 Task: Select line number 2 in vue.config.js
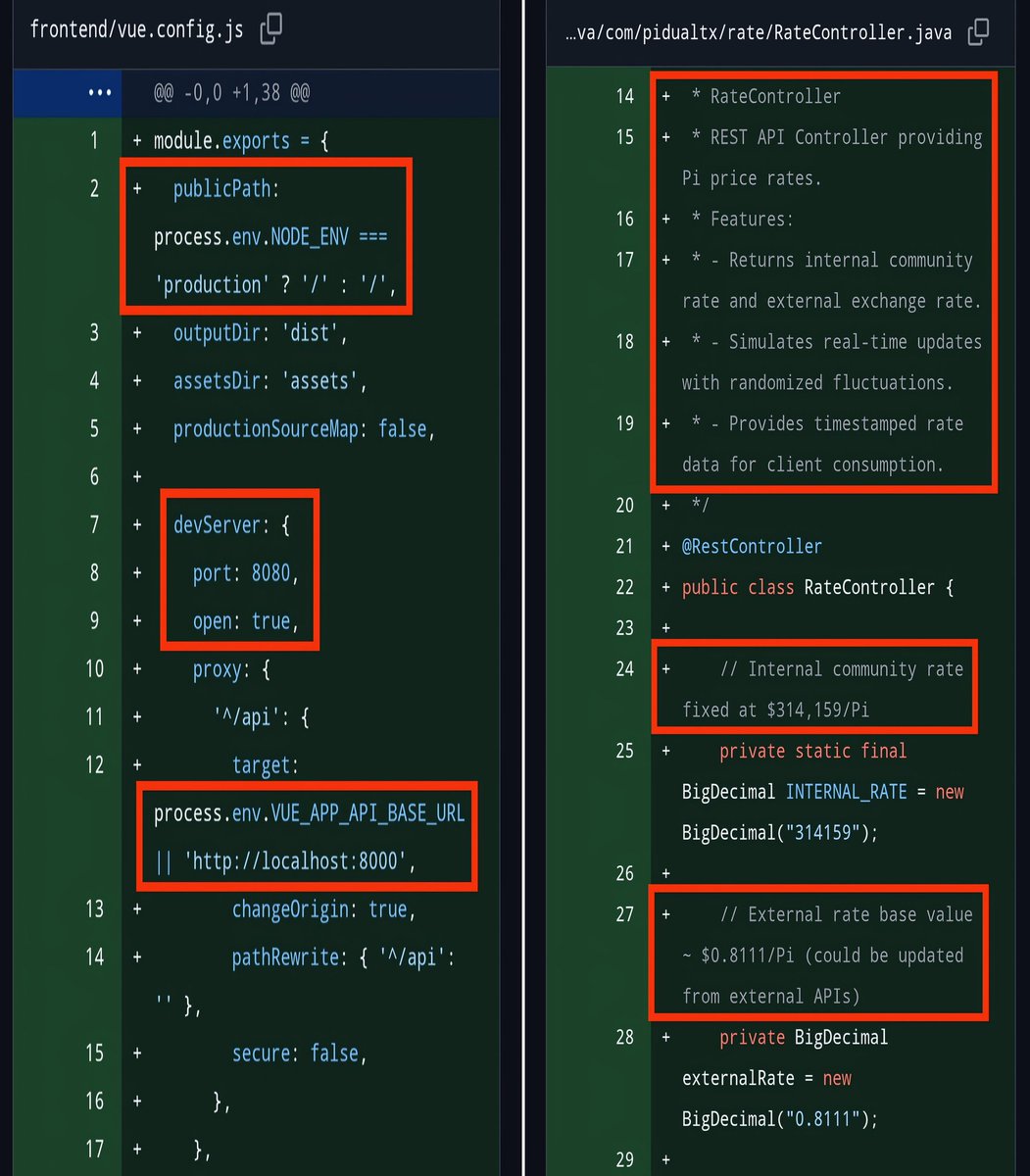click(x=94, y=188)
